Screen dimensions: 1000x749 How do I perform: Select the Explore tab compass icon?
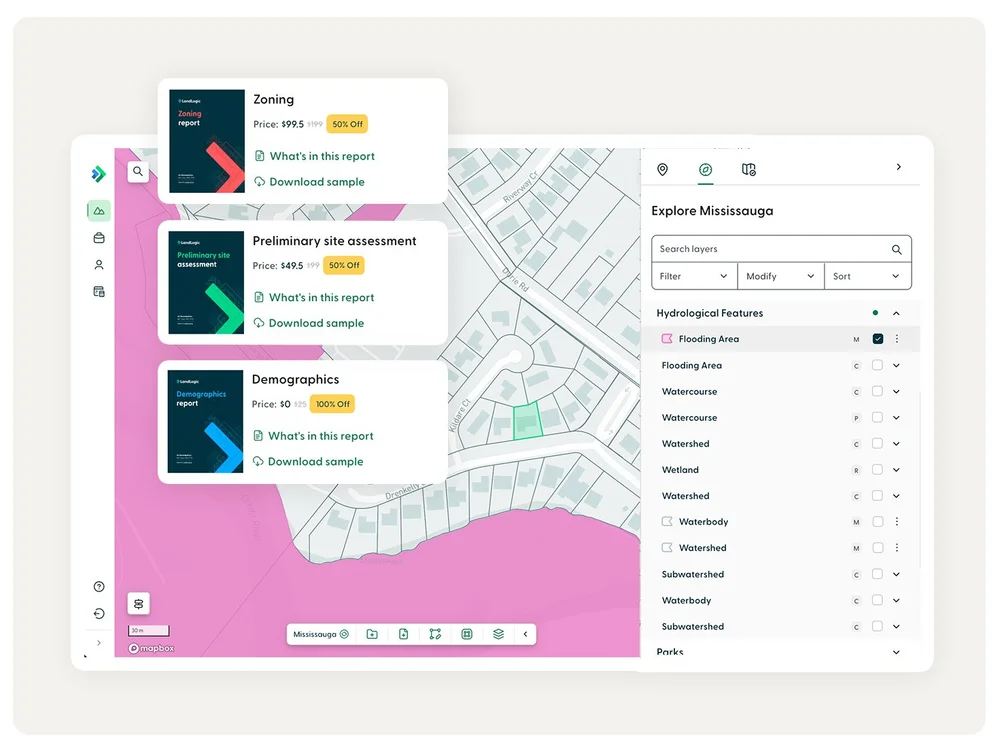pos(705,170)
